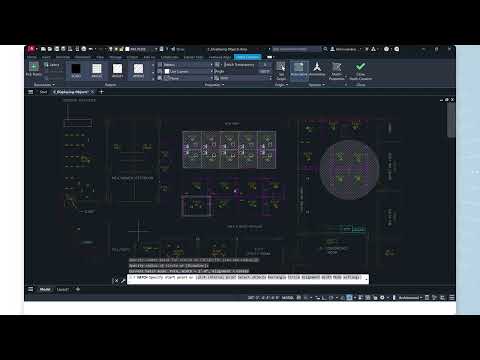Open the hatch background color dropdown

pos(185,78)
